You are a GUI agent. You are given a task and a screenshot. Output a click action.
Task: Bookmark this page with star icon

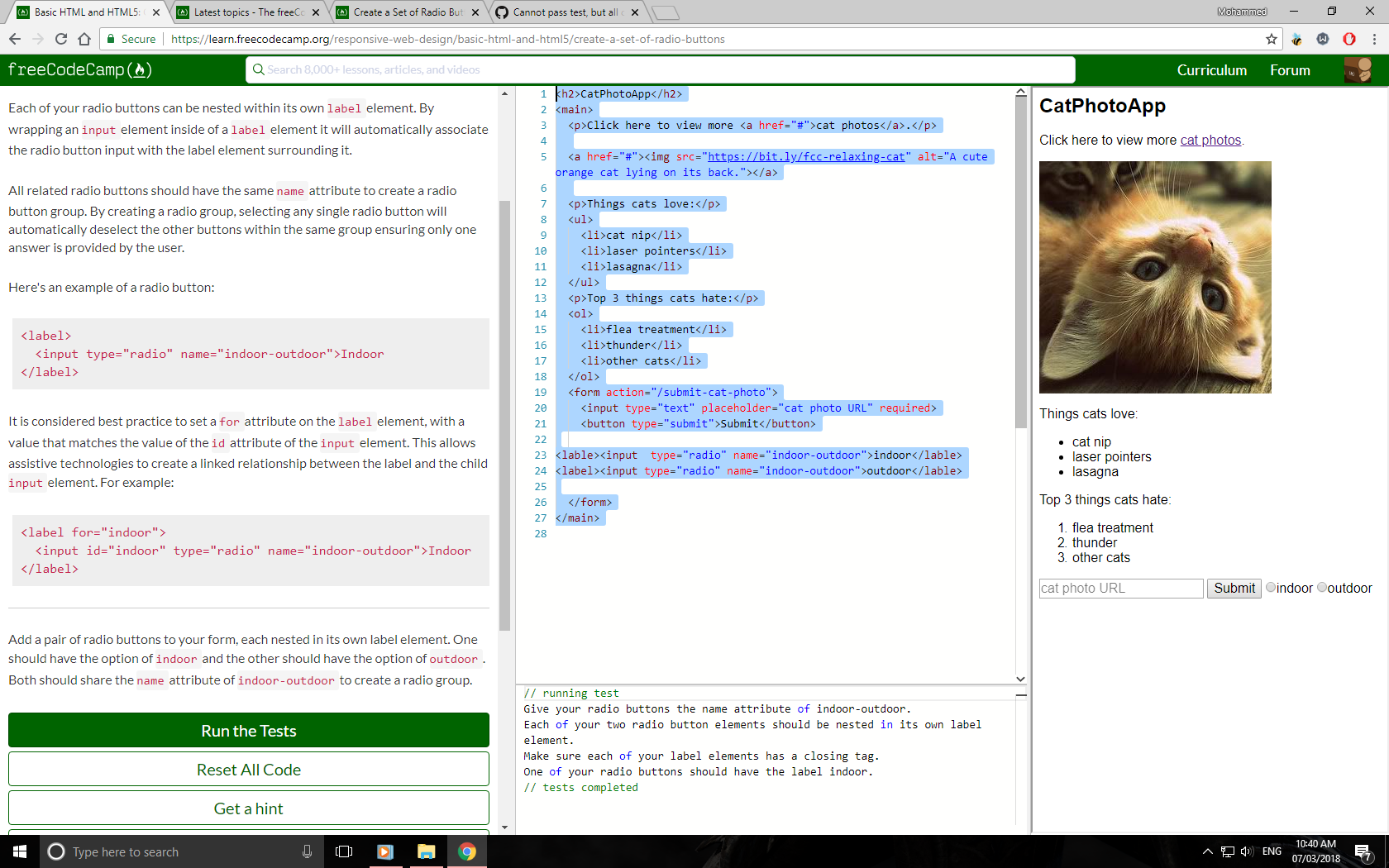pos(1271,39)
